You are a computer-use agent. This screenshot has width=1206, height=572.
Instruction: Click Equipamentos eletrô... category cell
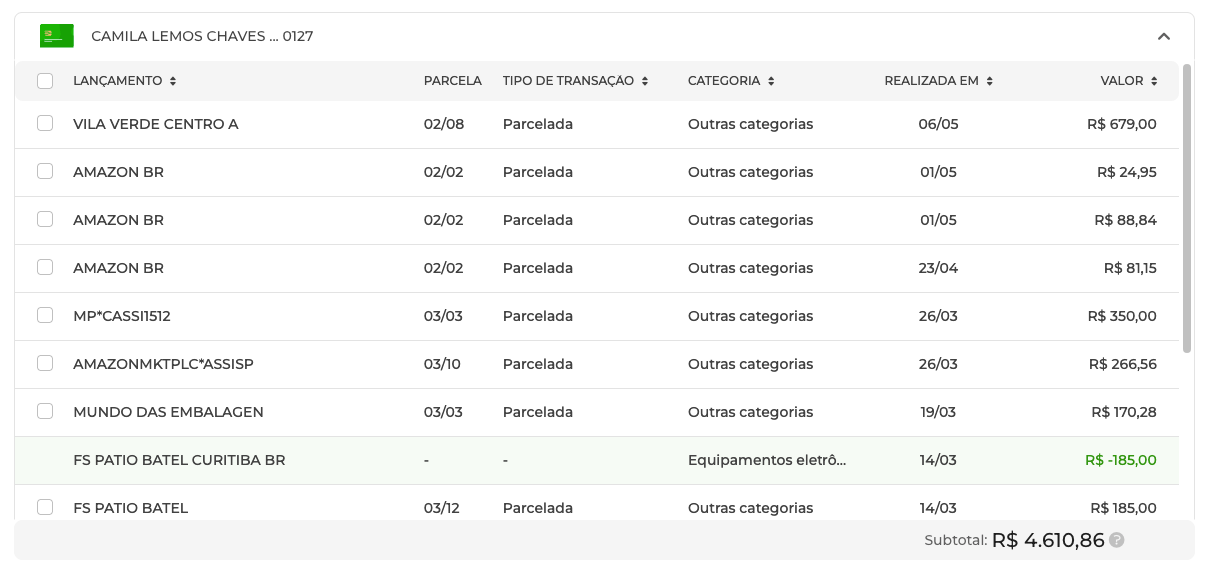766,460
